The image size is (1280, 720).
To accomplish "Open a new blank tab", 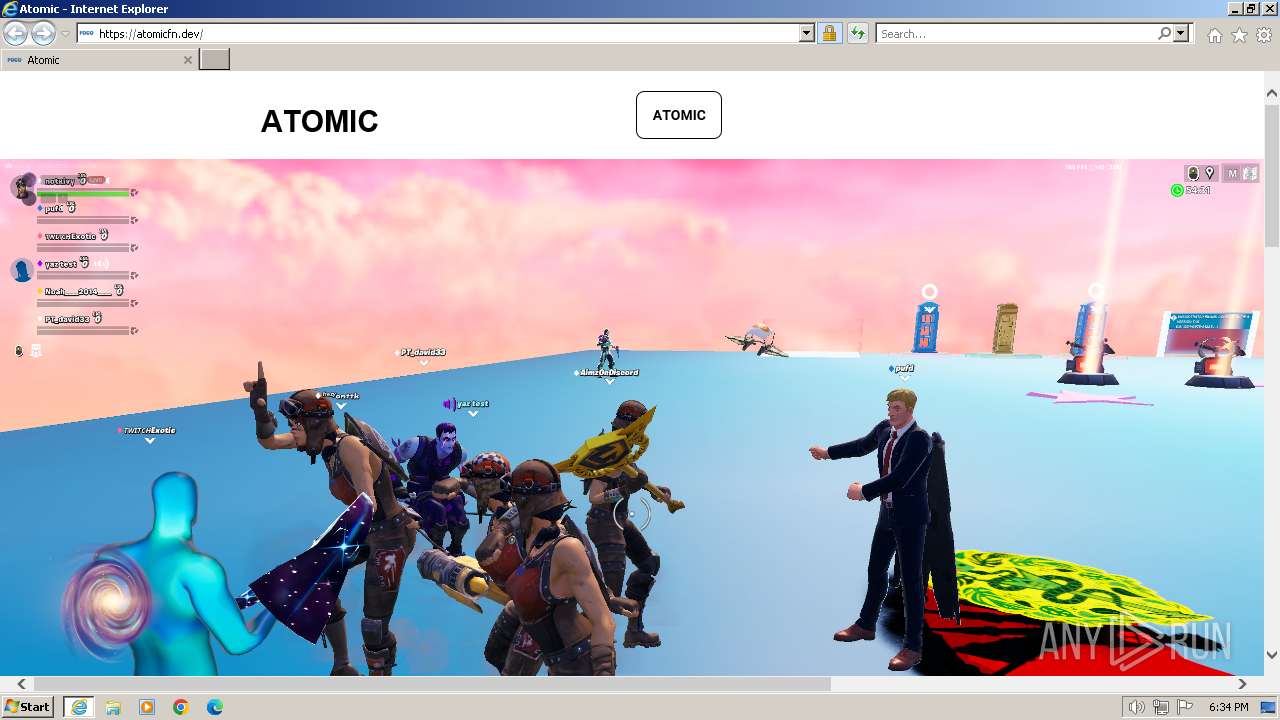I will coord(215,60).
